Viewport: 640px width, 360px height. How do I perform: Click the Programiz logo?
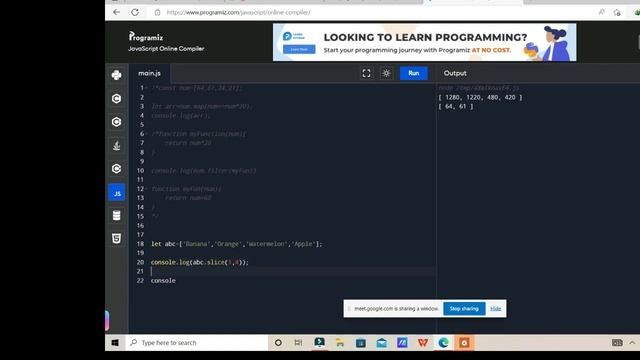[146, 37]
